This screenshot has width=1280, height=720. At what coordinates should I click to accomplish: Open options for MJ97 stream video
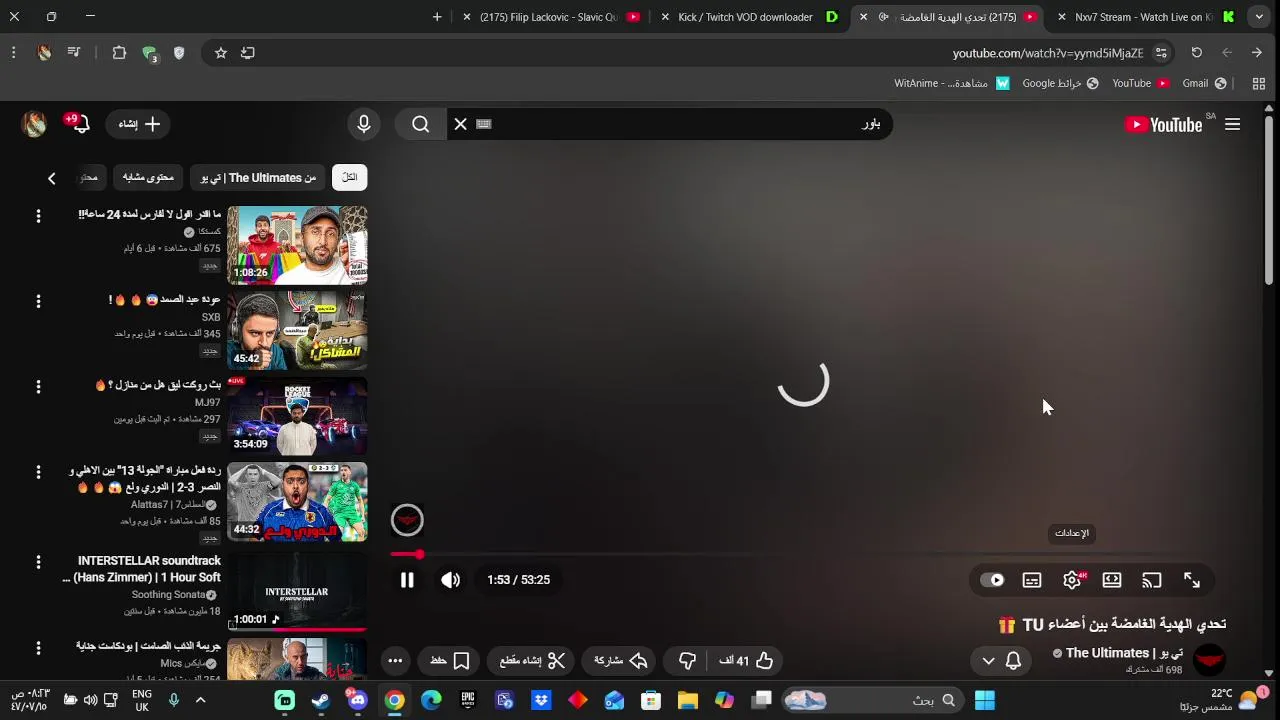point(38,387)
